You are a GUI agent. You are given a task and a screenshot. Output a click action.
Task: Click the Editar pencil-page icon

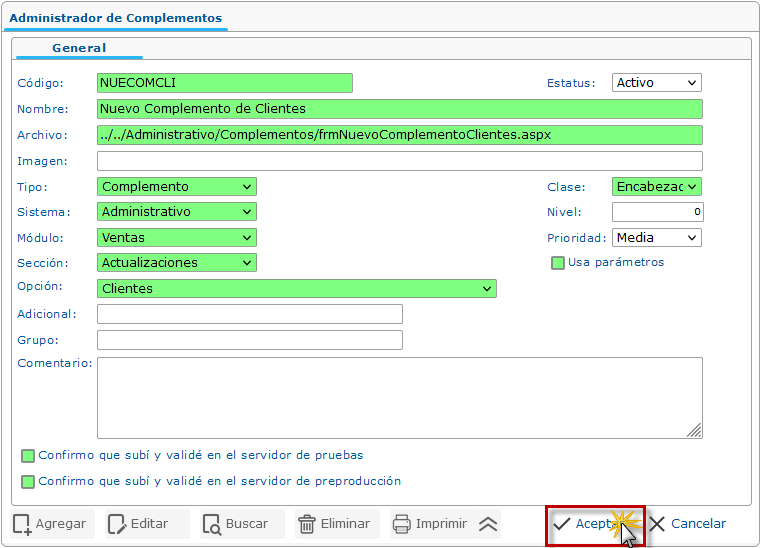(x=116, y=524)
